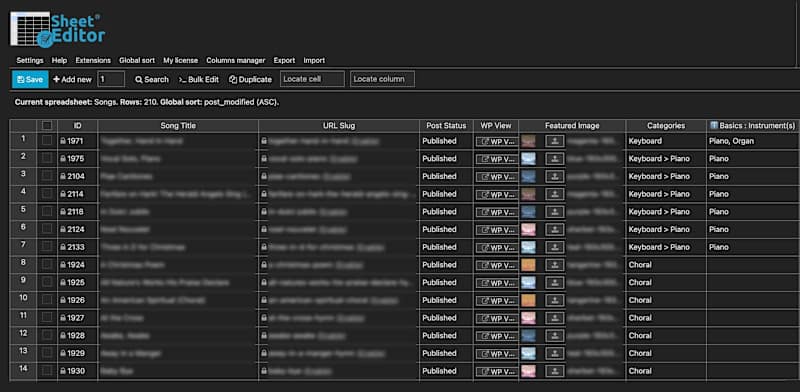Open the Bulk Edit tool
800x392 pixels.
tap(198, 80)
